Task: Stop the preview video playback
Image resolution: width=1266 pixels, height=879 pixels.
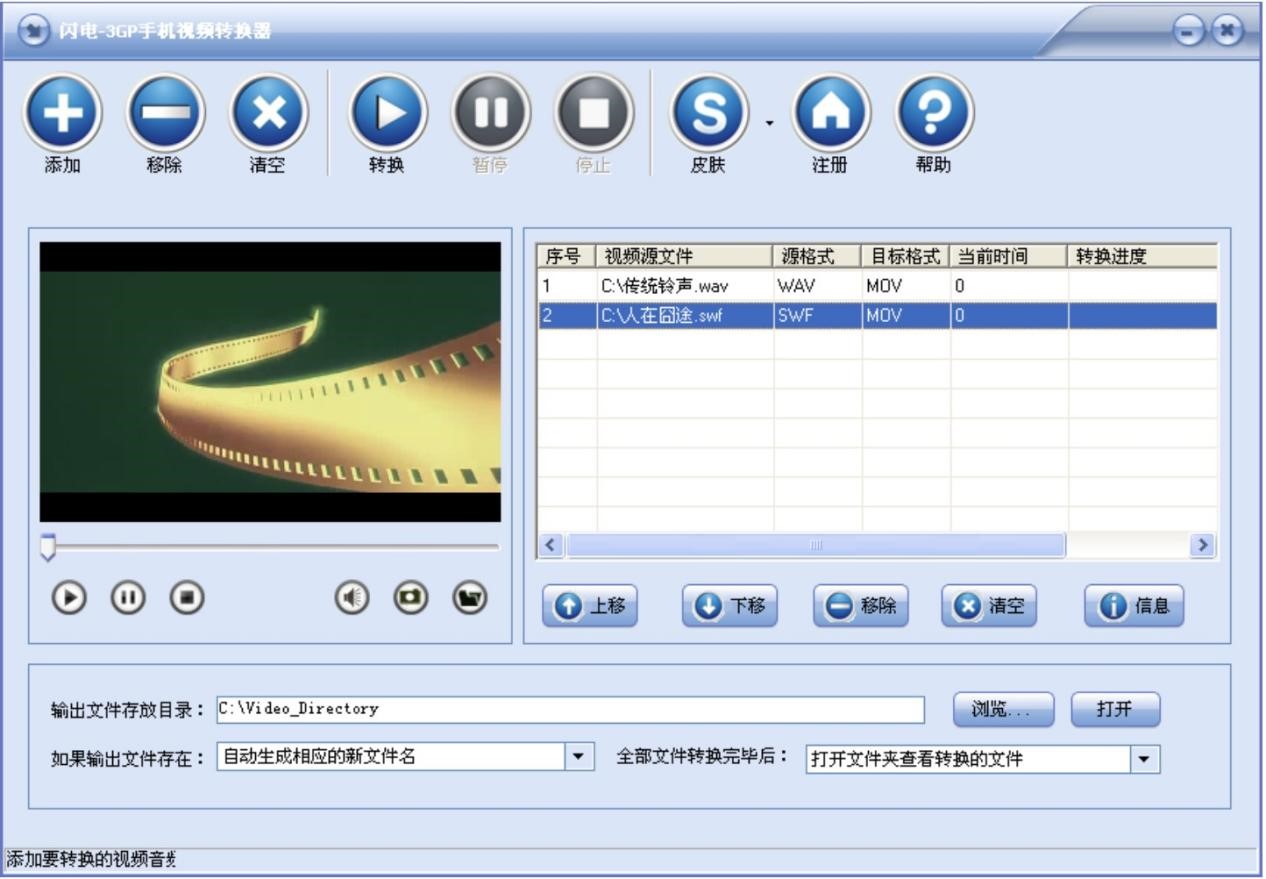Action: (x=187, y=598)
